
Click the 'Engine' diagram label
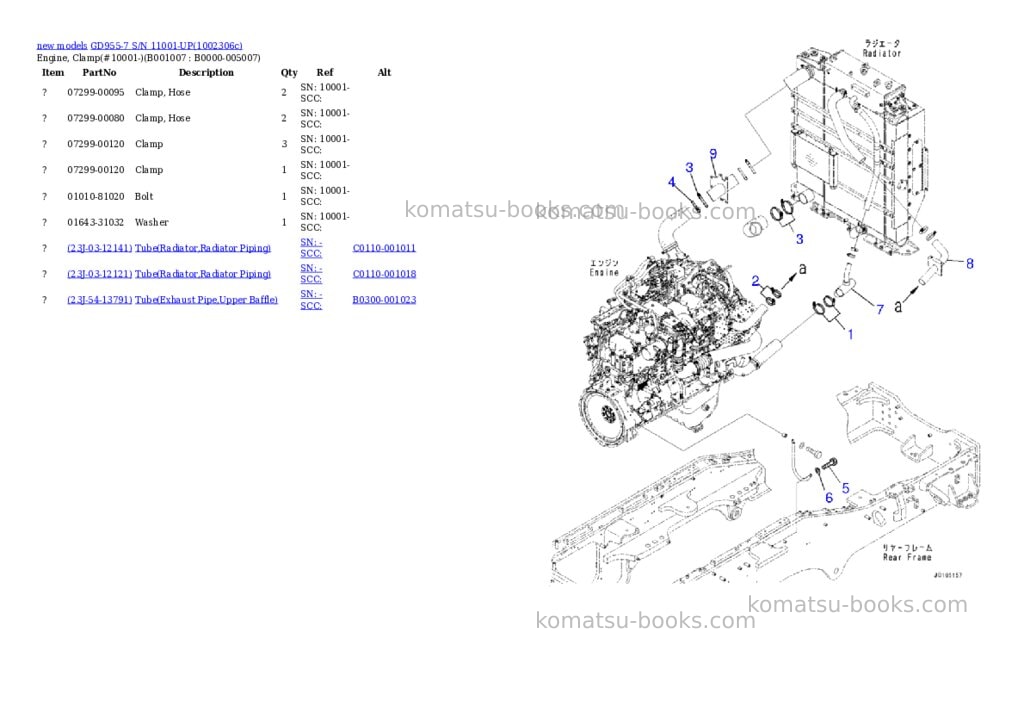(x=604, y=272)
